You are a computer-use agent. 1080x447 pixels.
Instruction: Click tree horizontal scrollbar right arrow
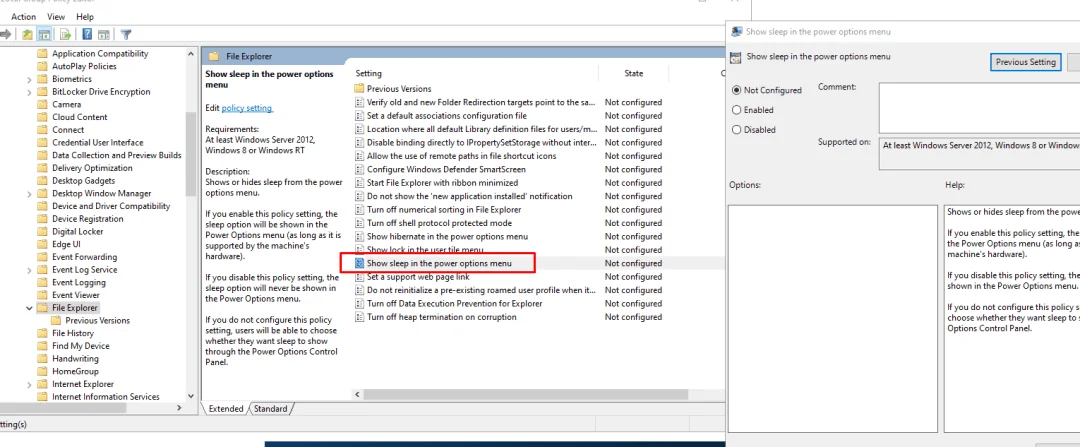pyautogui.click(x=178, y=408)
